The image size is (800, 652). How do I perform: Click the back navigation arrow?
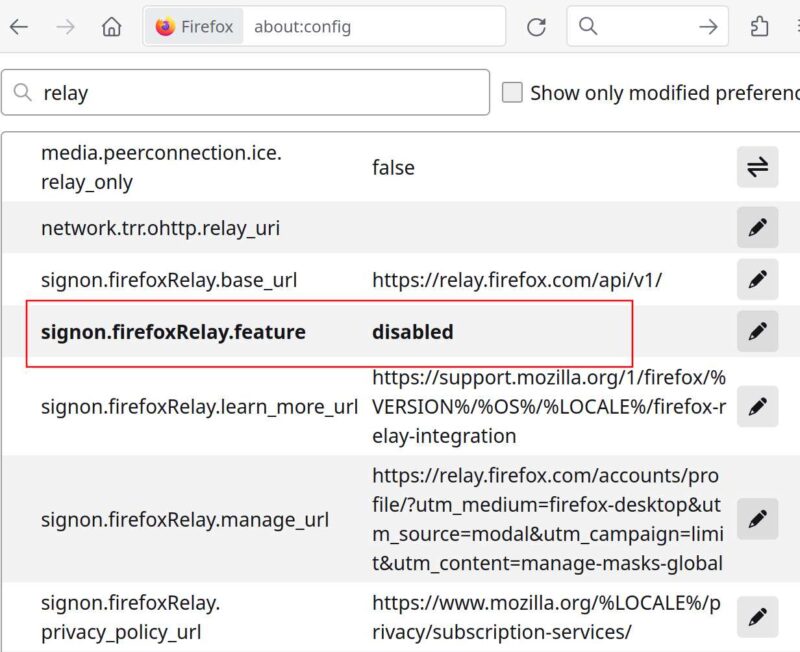(19, 27)
